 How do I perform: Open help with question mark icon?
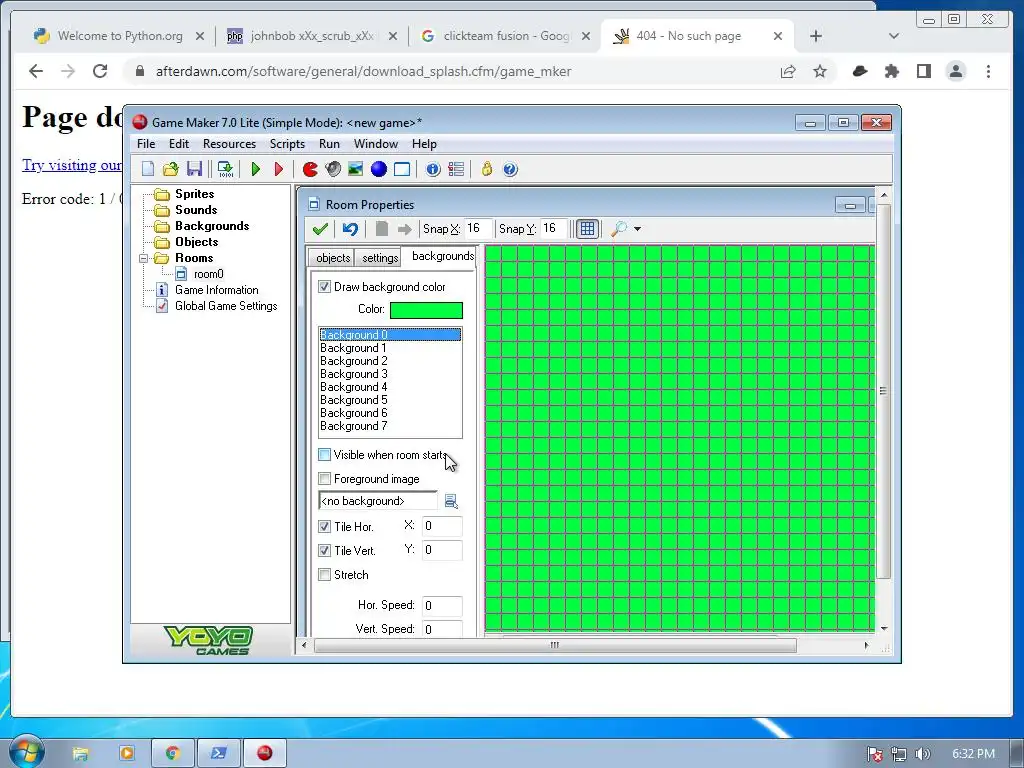pos(510,169)
